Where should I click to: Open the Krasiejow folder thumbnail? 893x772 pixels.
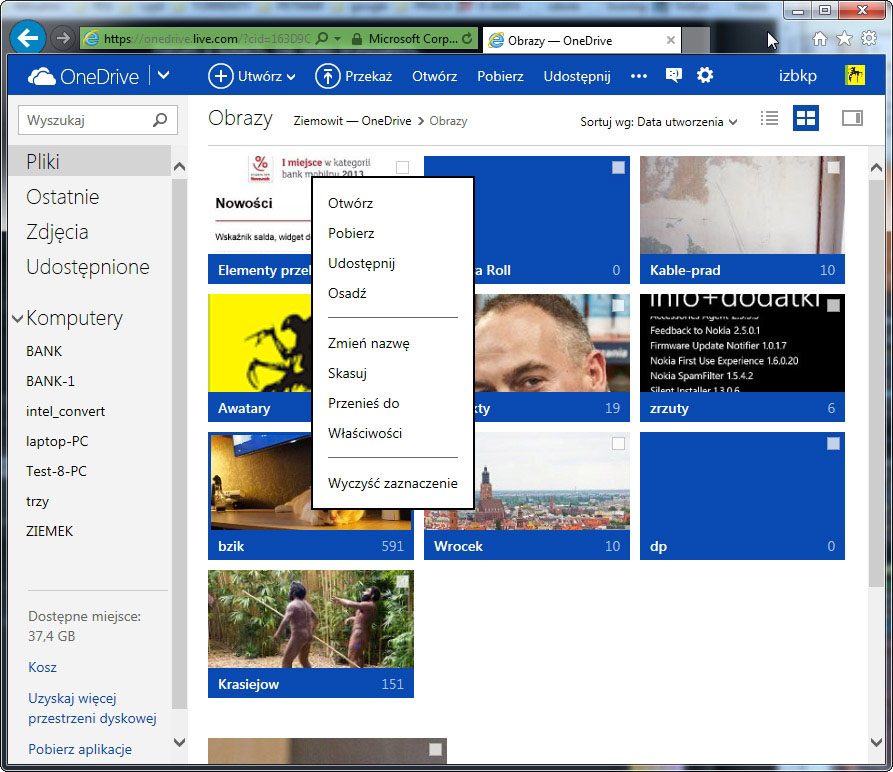[x=310, y=633]
